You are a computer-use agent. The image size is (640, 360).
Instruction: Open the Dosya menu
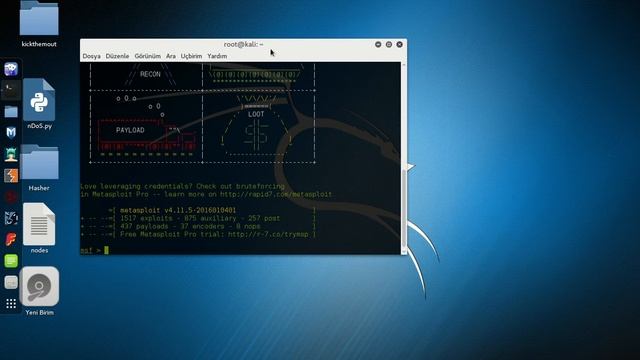pos(91,56)
